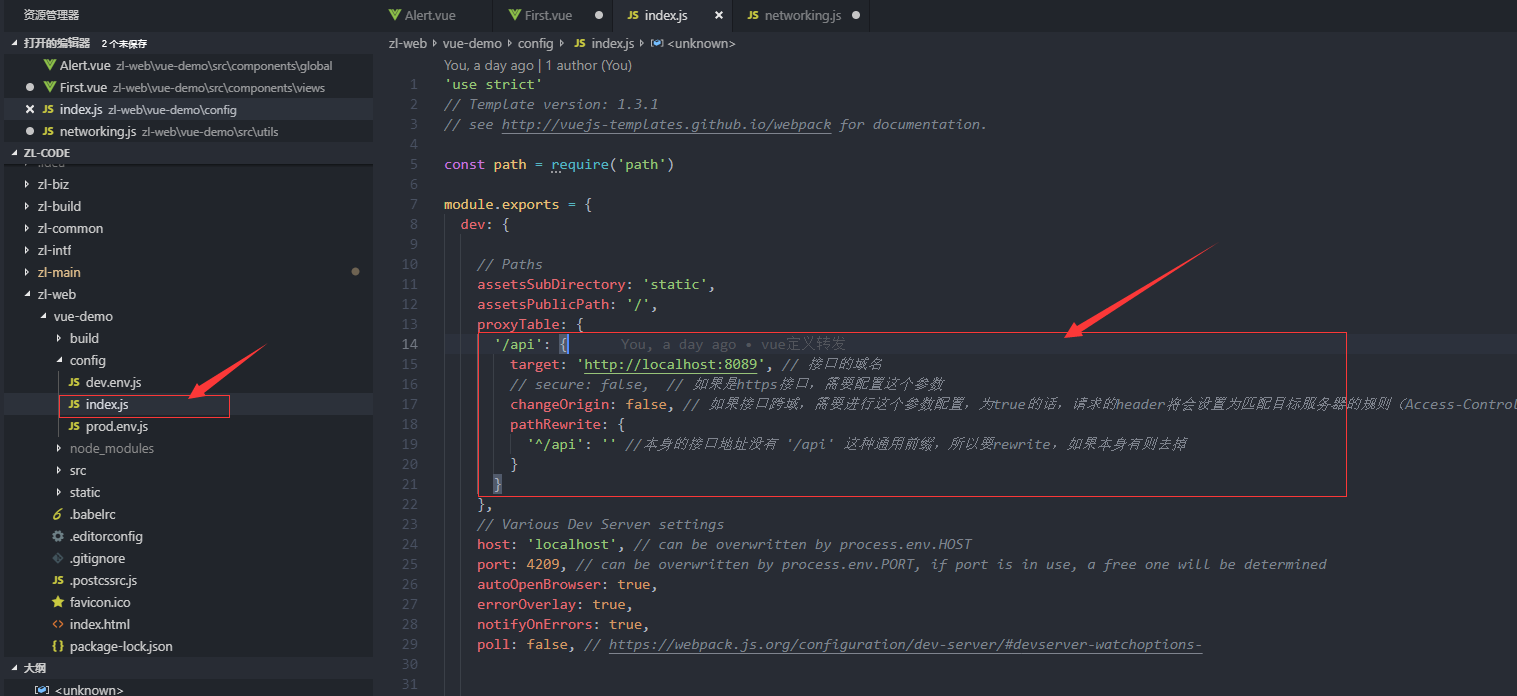
Task: Expand the static folder
Action: [85, 492]
